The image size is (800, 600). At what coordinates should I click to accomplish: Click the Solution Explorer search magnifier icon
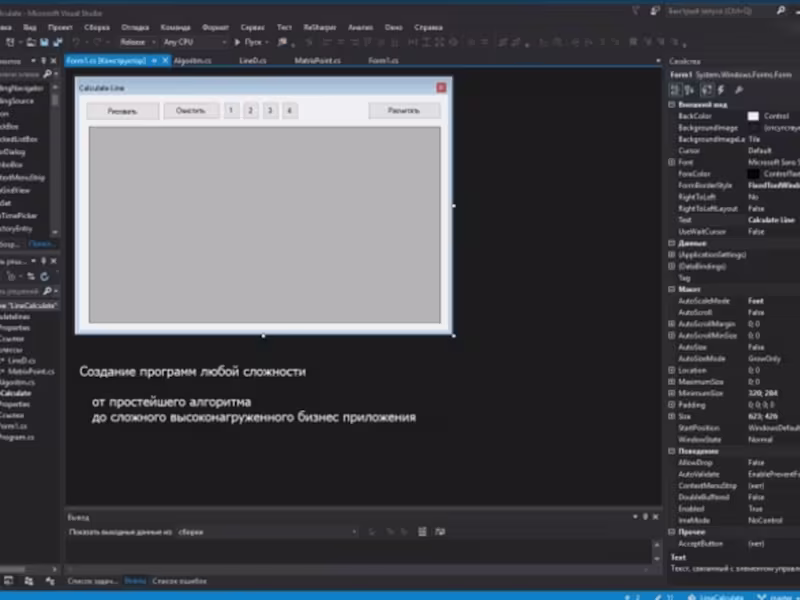(47, 291)
